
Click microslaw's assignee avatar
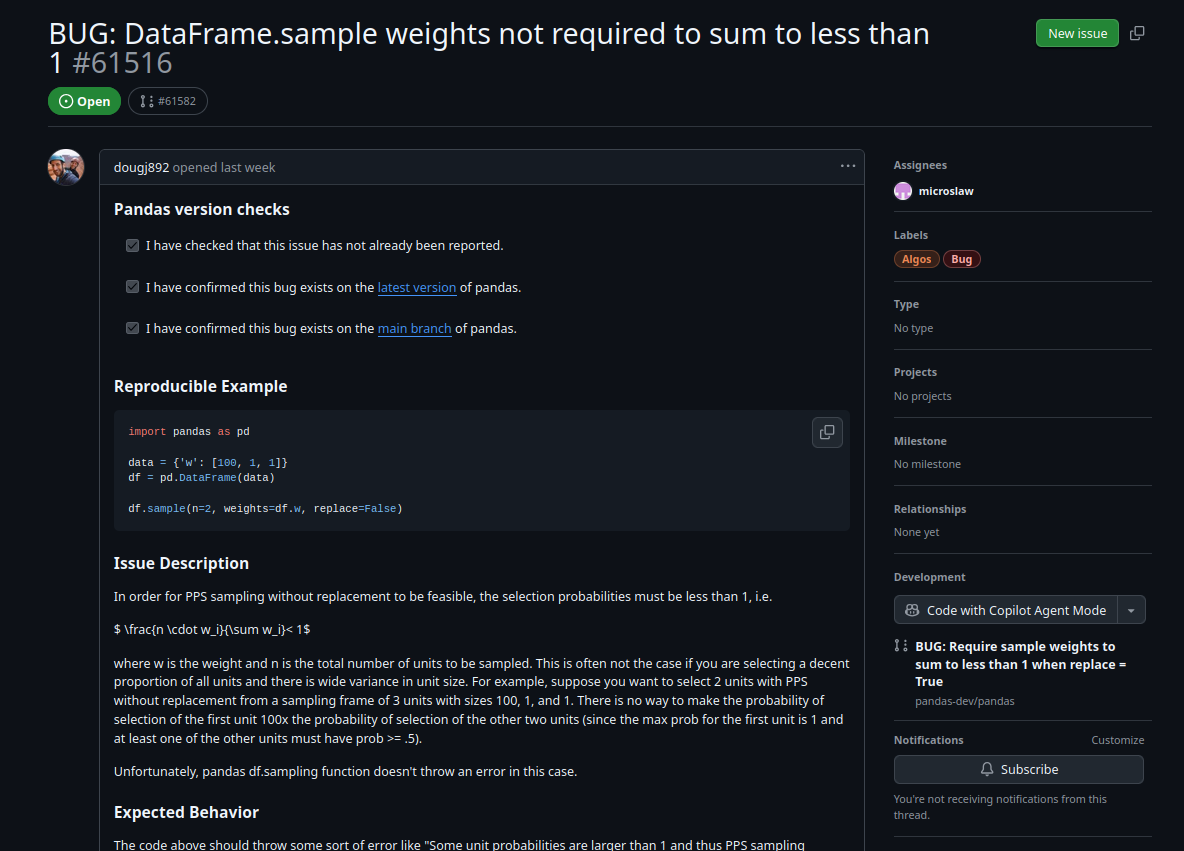point(903,191)
